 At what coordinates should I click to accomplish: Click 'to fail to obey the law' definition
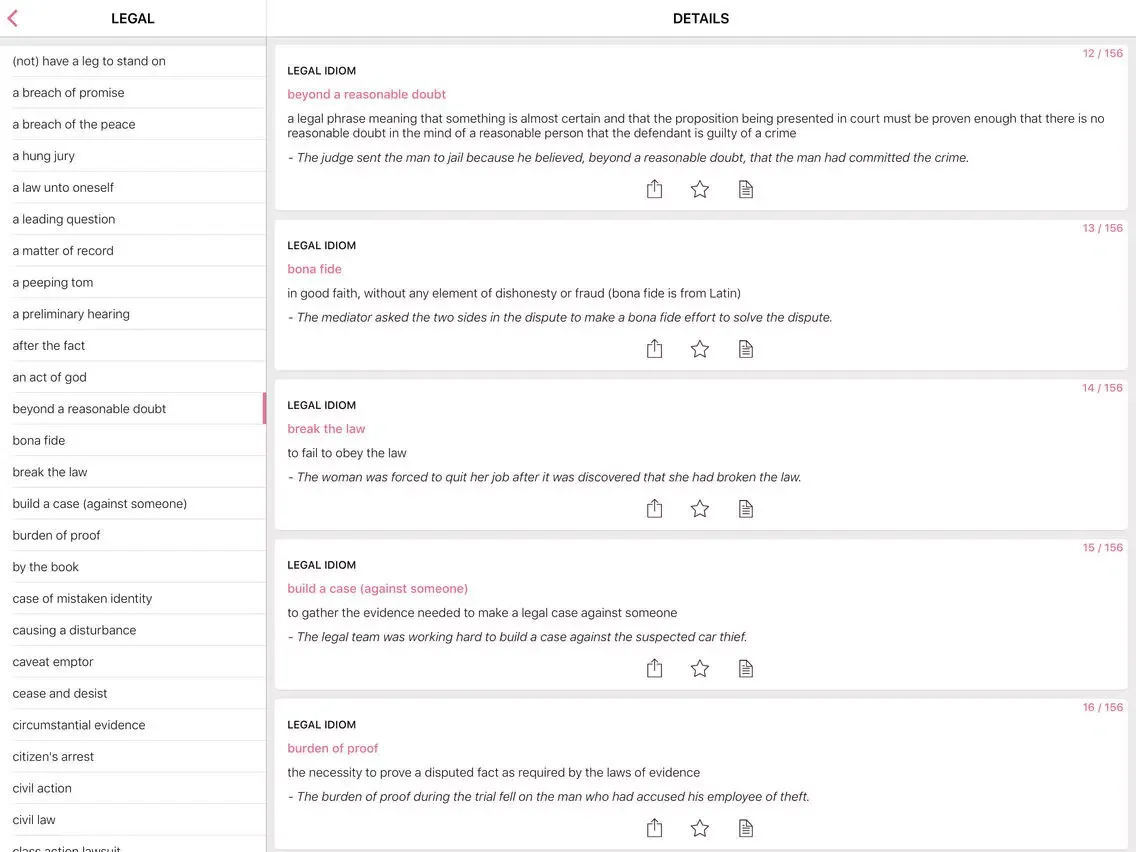click(x=347, y=453)
